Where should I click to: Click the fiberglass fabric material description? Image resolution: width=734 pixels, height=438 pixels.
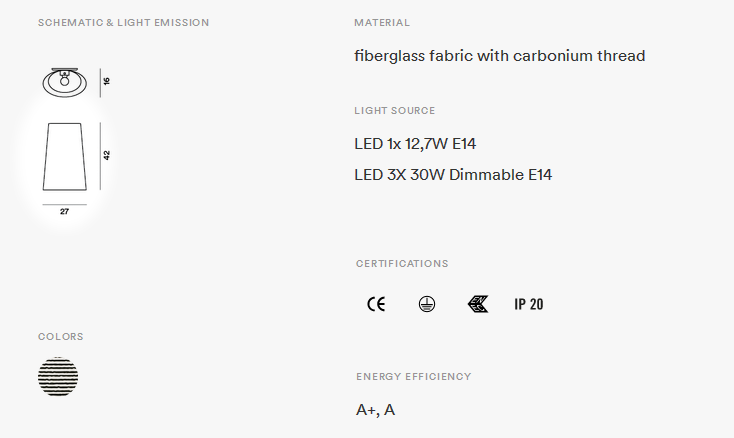(499, 56)
